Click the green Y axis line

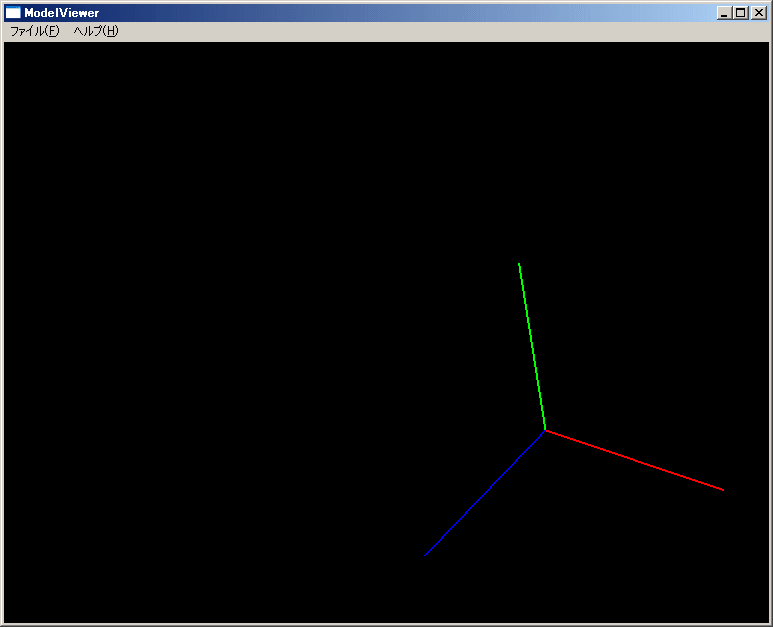click(532, 347)
